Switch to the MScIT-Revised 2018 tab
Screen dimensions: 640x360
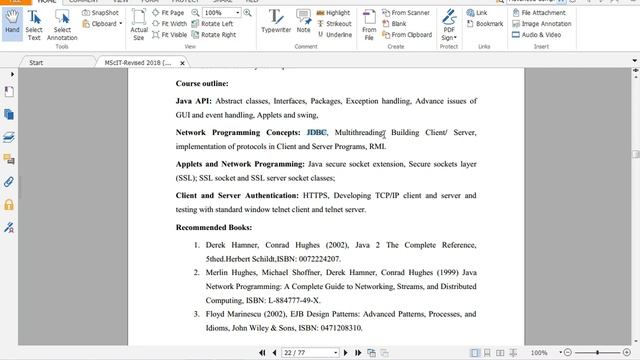tap(138, 62)
